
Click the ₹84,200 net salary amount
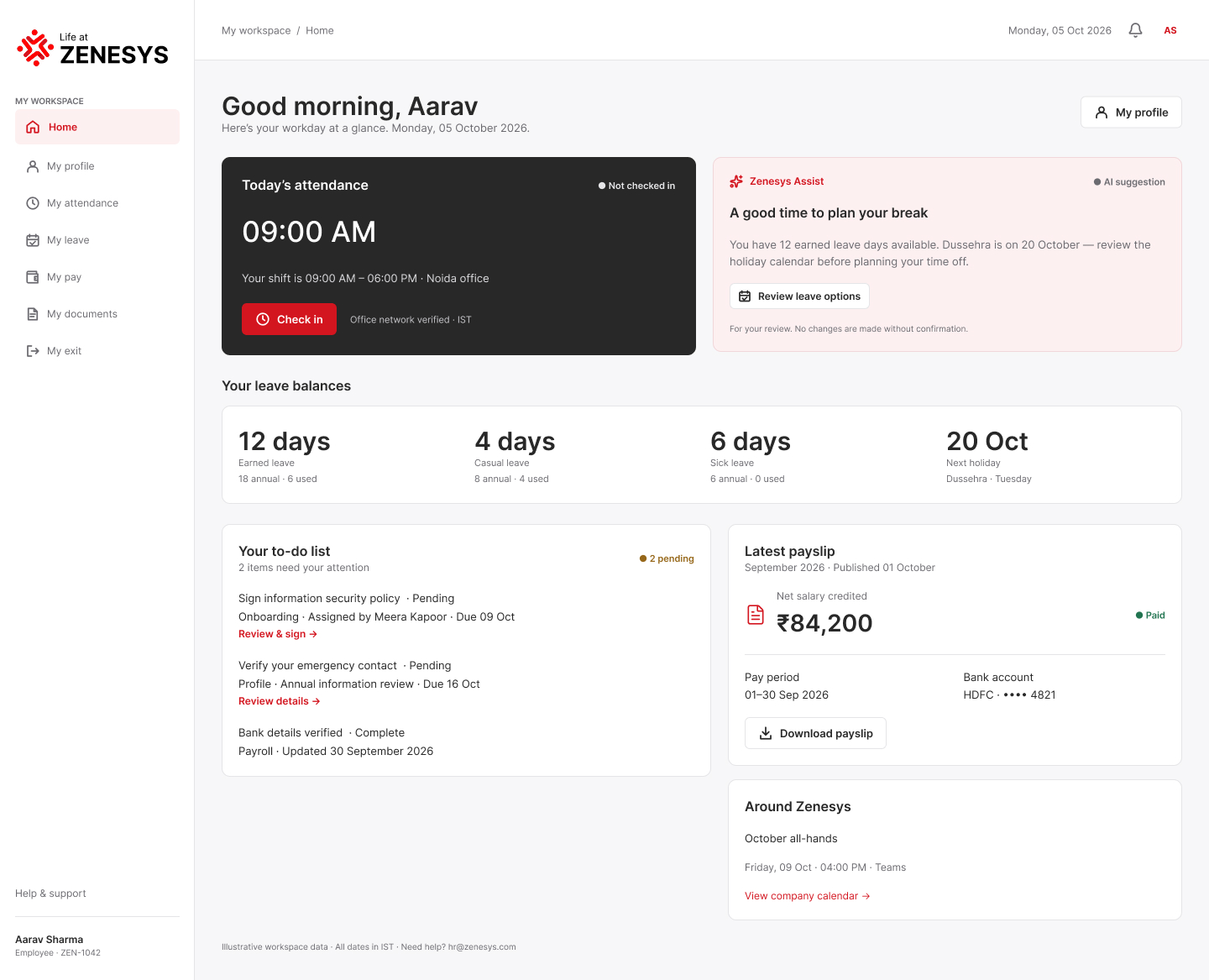824,623
